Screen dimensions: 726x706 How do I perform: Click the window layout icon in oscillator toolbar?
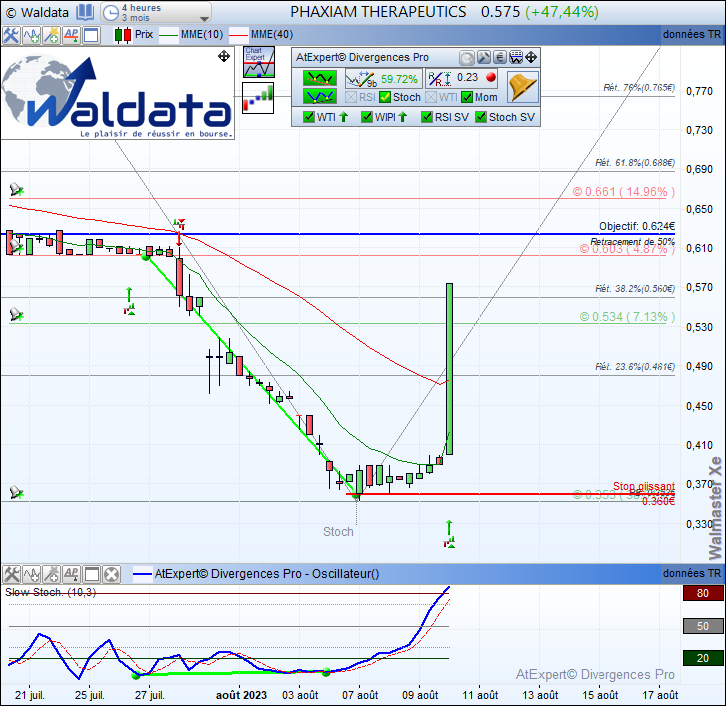[x=91, y=575]
